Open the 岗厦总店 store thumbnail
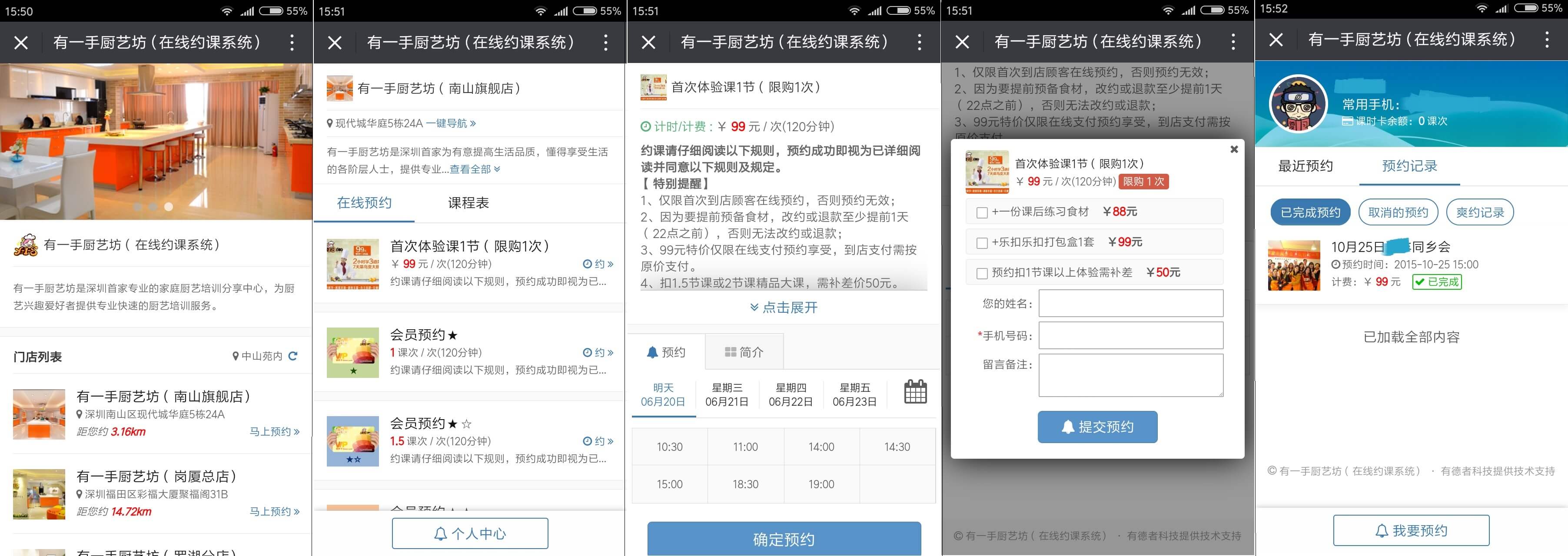Image resolution: width=1568 pixels, height=556 pixels. 39,494
